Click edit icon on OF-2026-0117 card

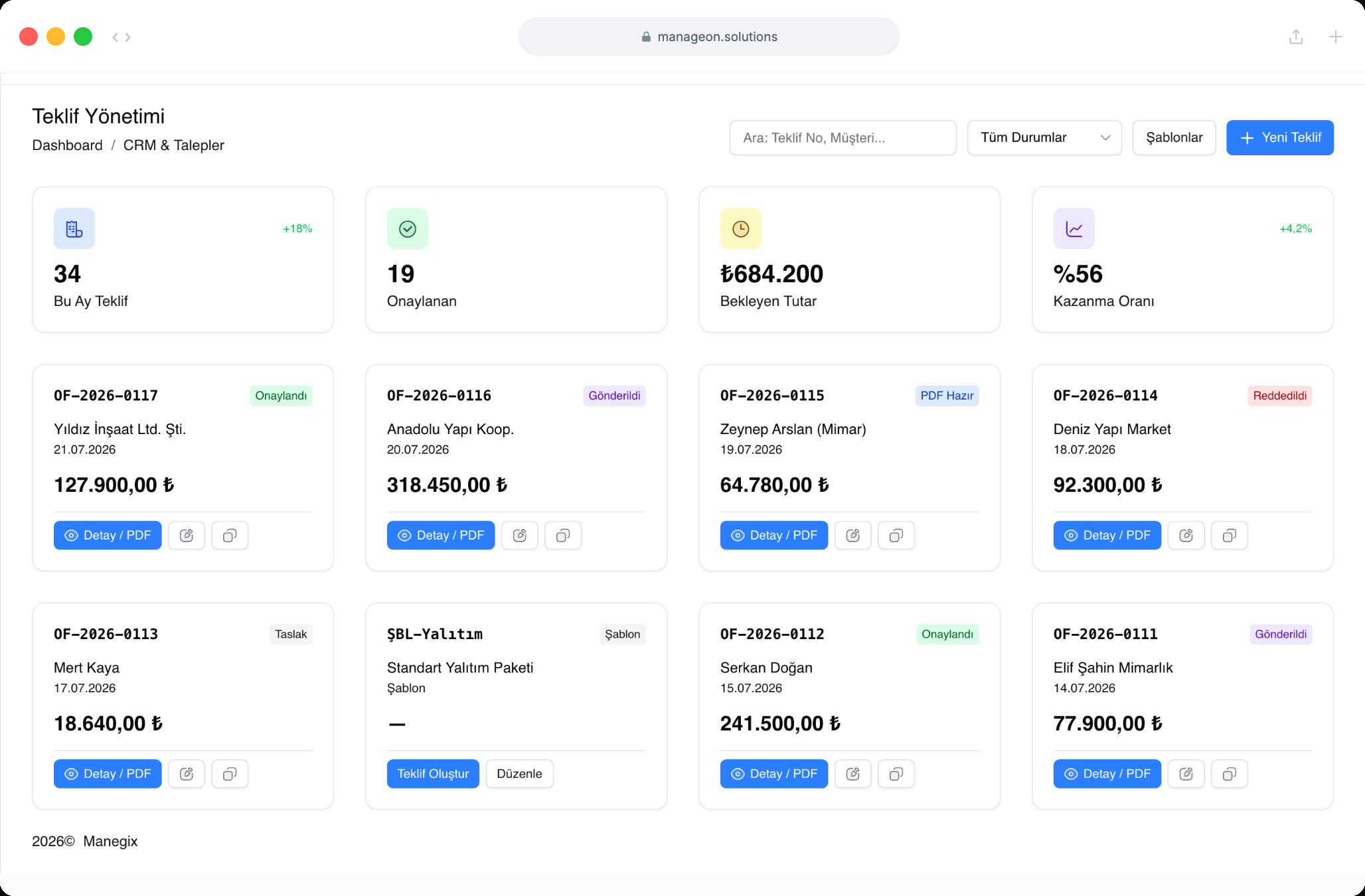tap(187, 535)
